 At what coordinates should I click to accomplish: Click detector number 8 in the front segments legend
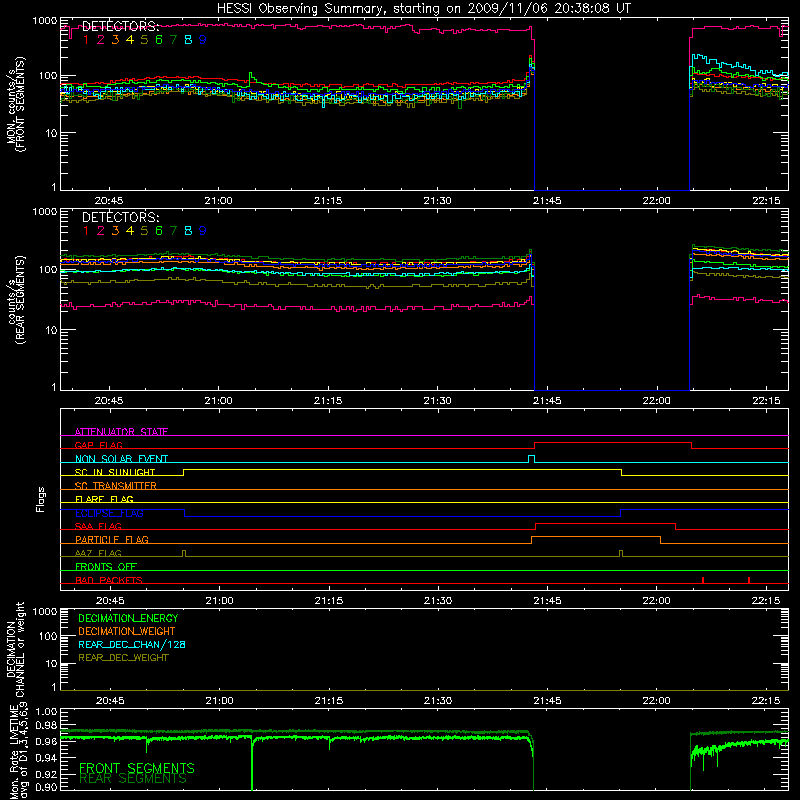(188, 40)
